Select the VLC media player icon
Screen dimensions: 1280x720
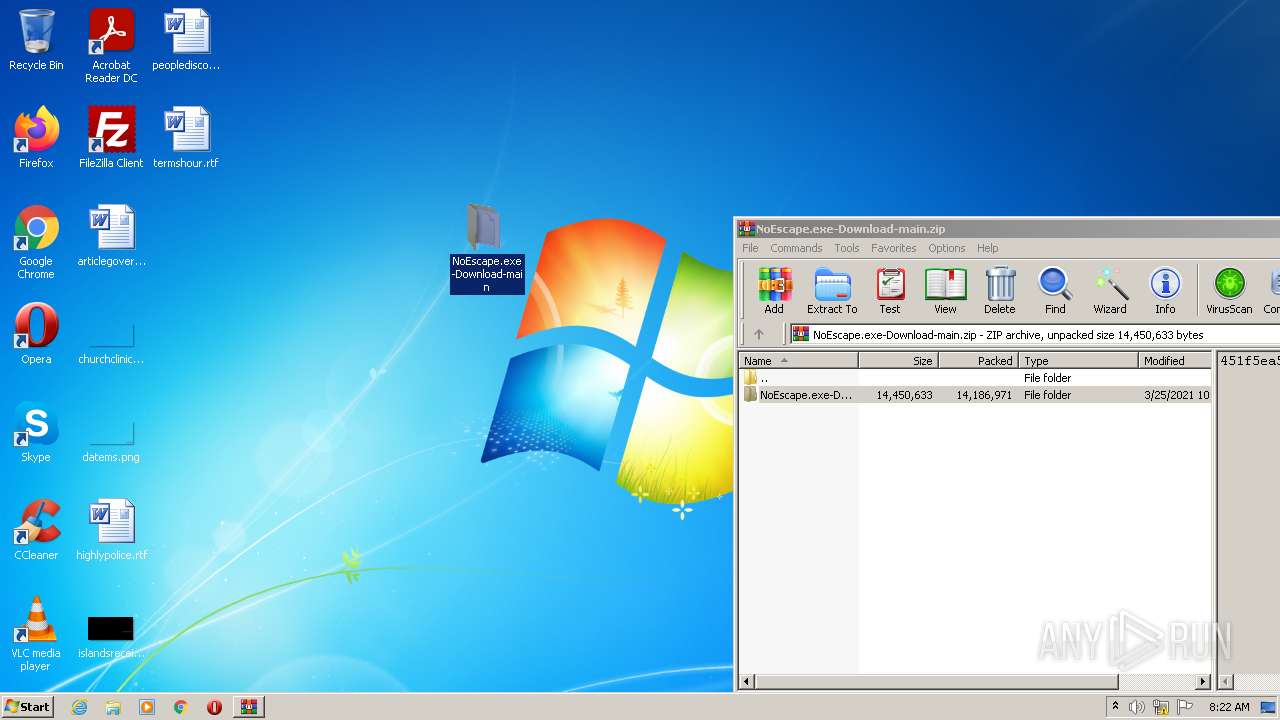[36, 634]
